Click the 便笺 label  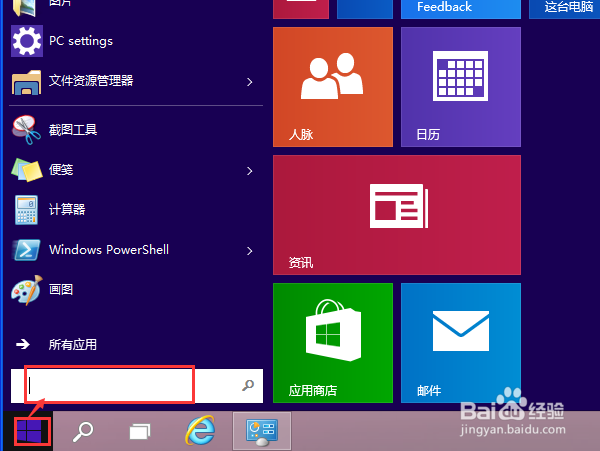tap(61, 169)
